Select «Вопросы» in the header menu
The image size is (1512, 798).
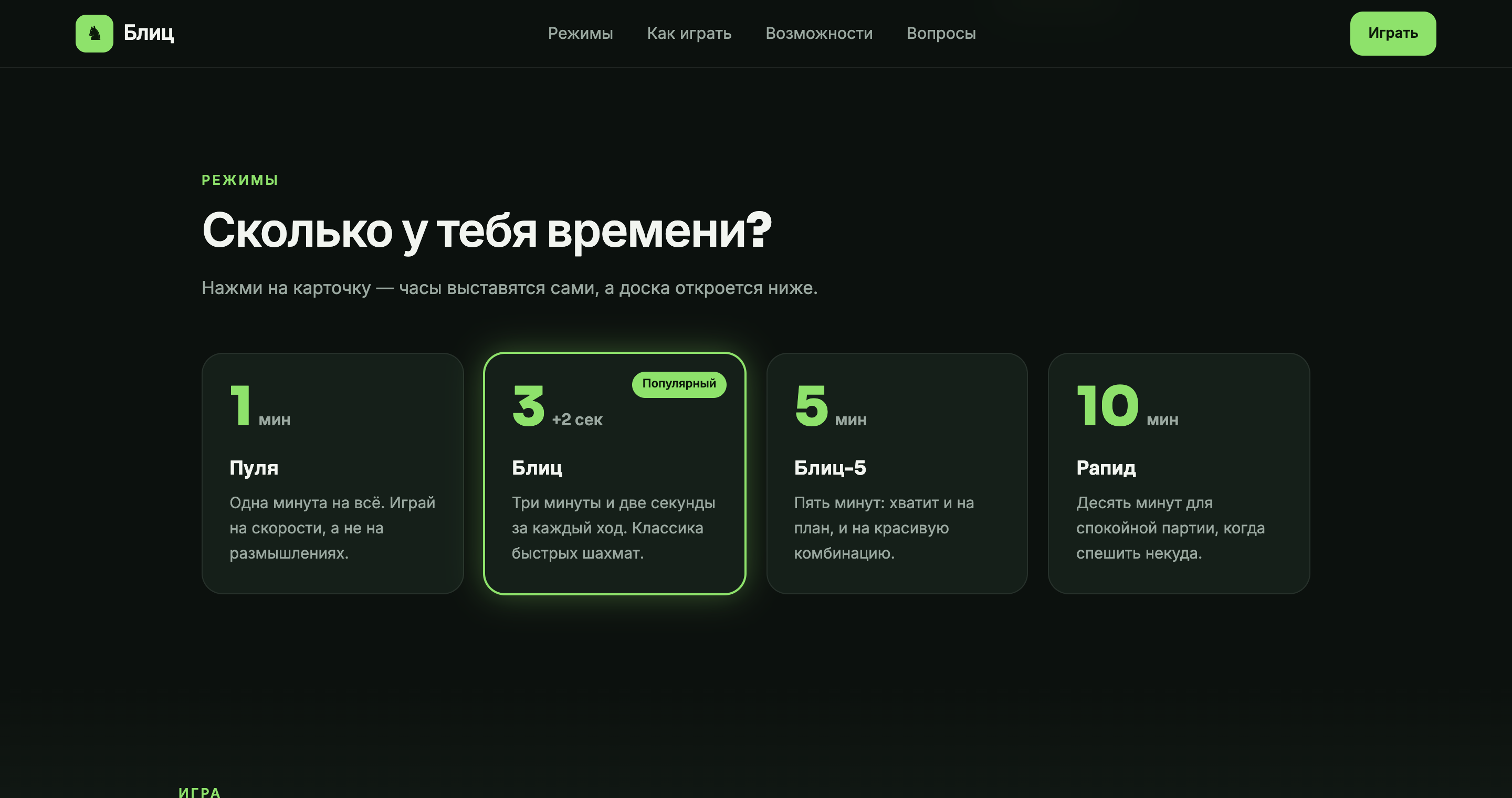pos(941,34)
